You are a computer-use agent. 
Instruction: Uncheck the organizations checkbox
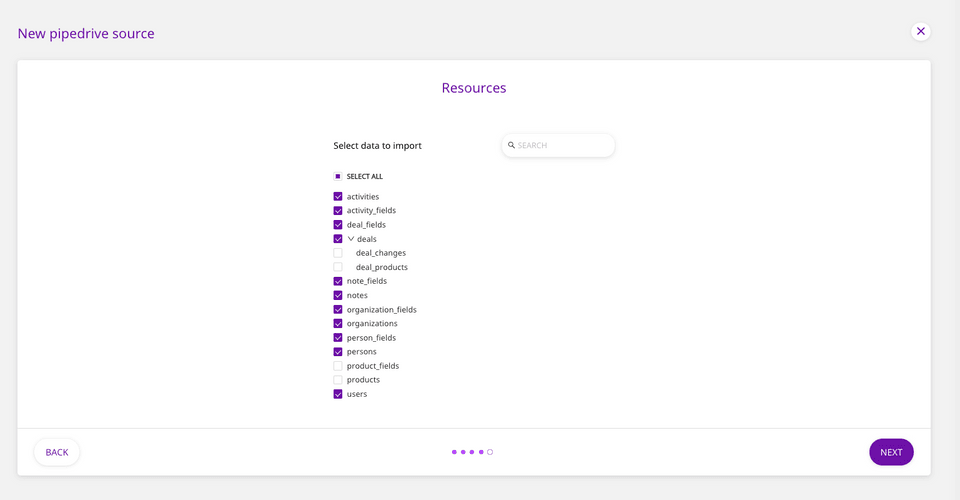point(338,324)
